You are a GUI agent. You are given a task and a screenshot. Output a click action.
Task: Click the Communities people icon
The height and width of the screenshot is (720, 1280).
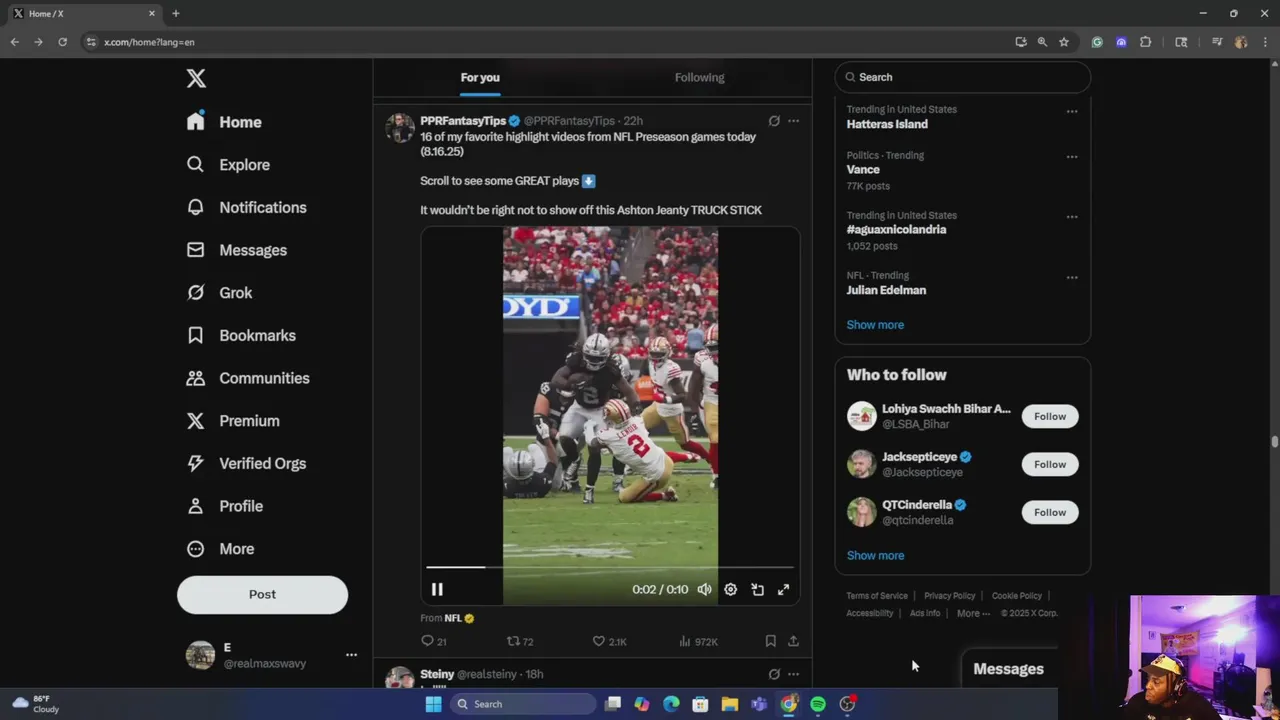[x=196, y=378]
